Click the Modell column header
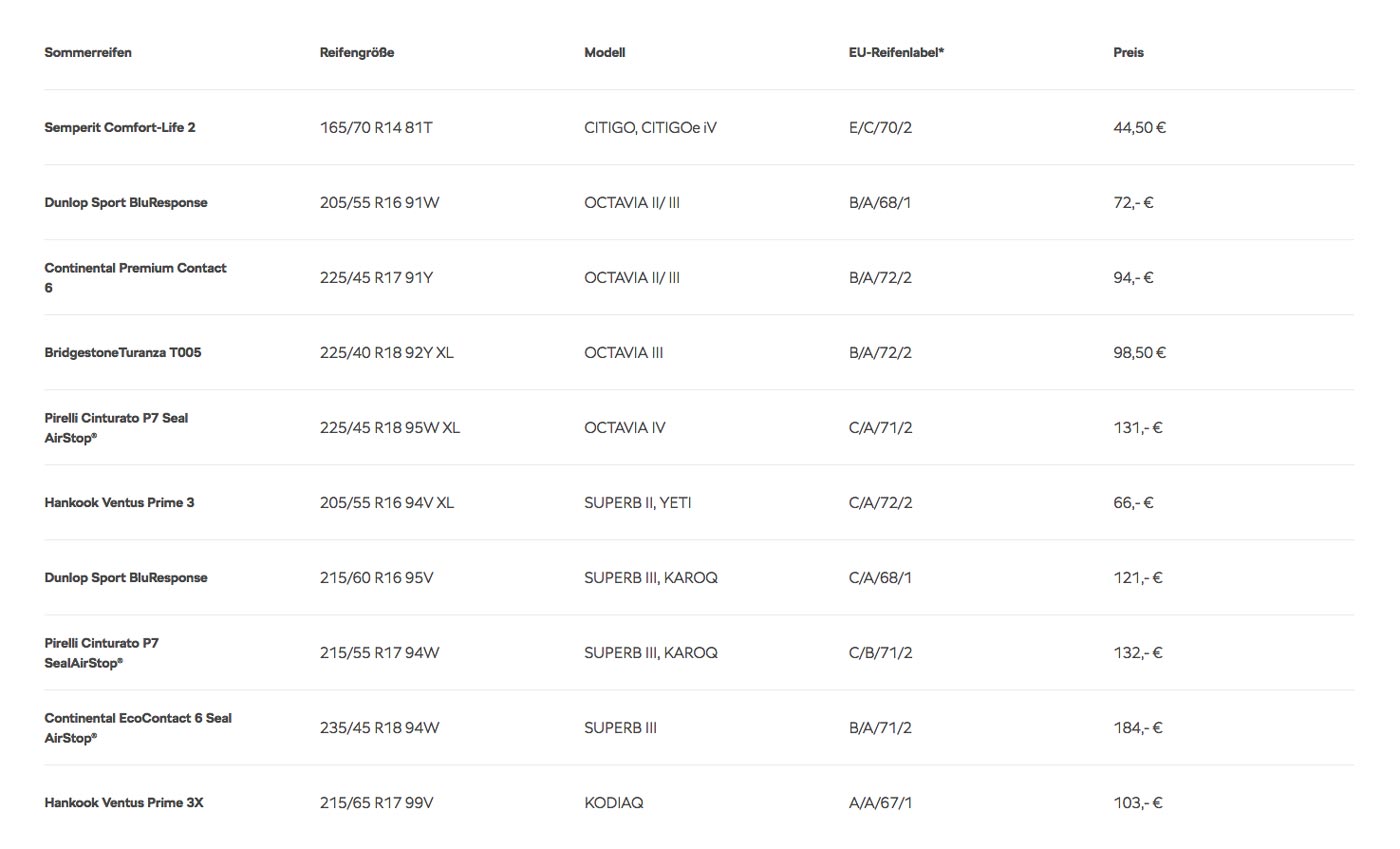The image size is (1400, 849). 605,52
